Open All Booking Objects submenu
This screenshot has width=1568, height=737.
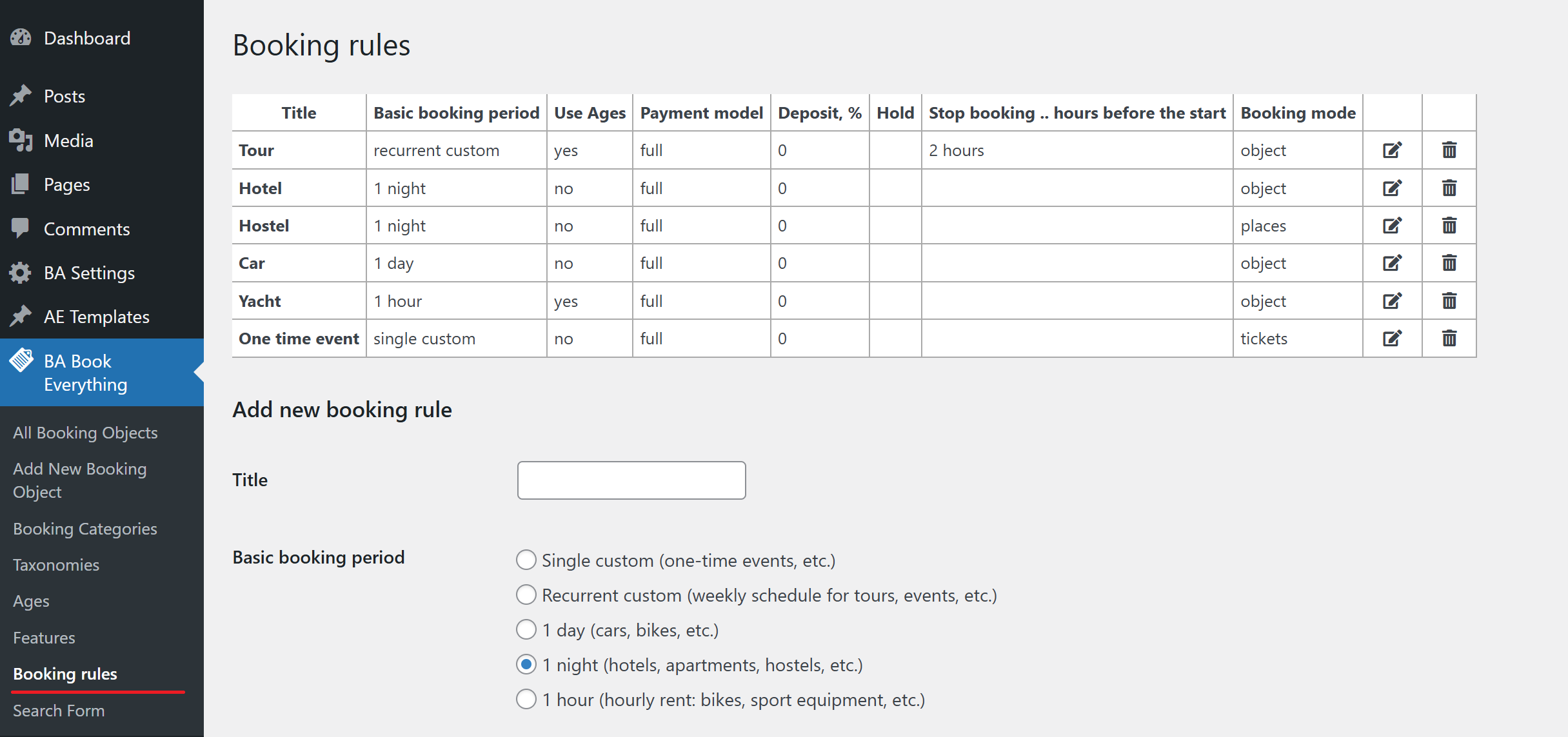[x=85, y=433]
